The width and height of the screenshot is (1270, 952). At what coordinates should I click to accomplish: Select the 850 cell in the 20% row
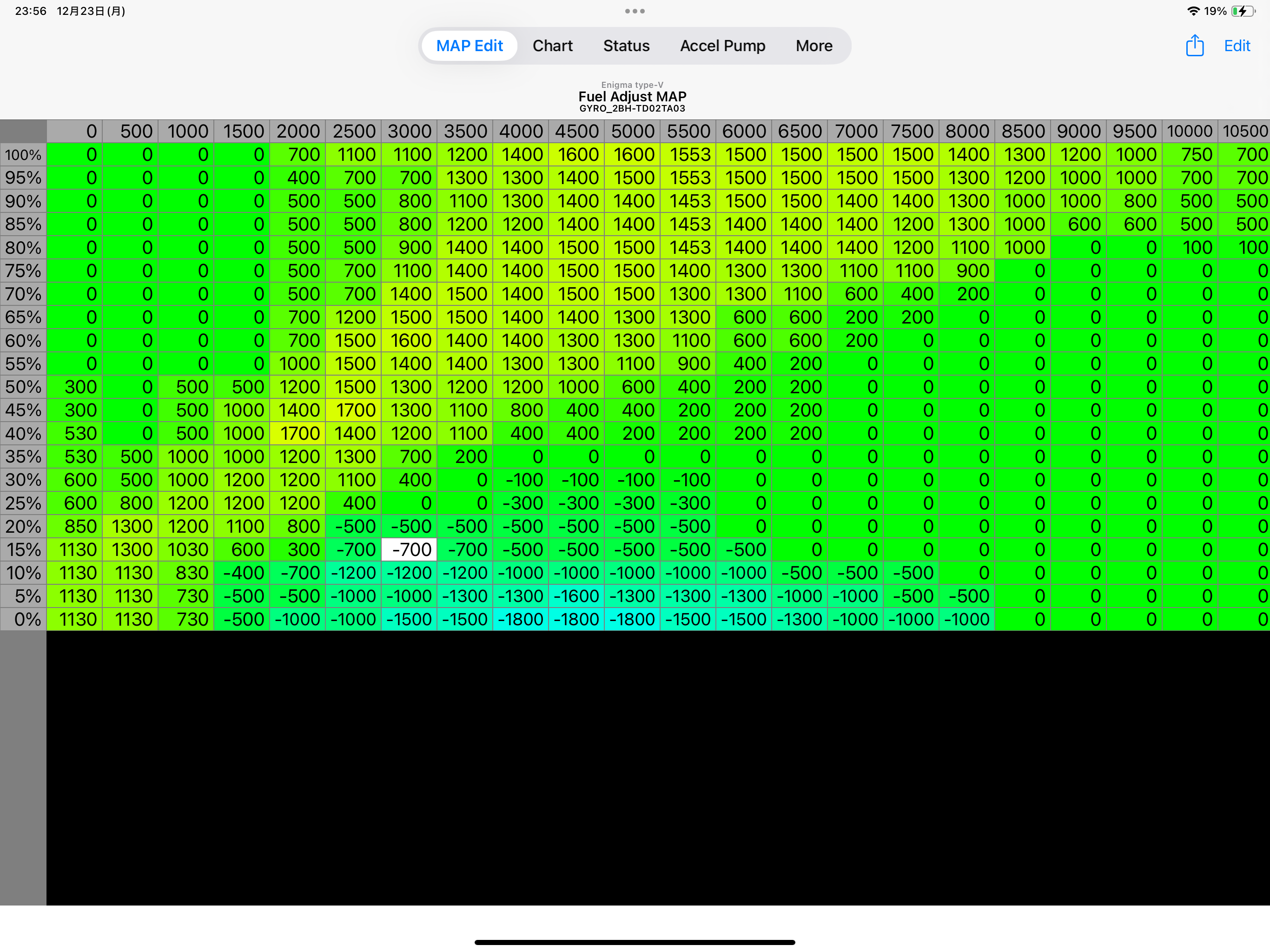75,527
